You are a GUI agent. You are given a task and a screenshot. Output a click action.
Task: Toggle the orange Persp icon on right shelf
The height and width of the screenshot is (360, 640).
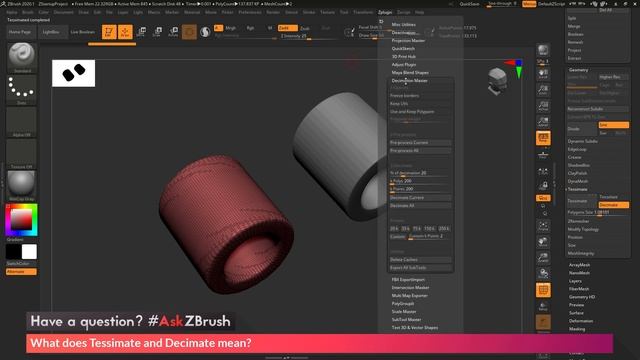click(x=543, y=138)
